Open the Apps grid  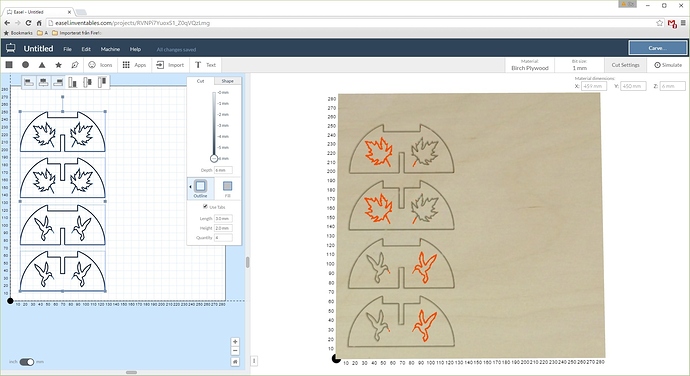pyautogui.click(x=134, y=65)
